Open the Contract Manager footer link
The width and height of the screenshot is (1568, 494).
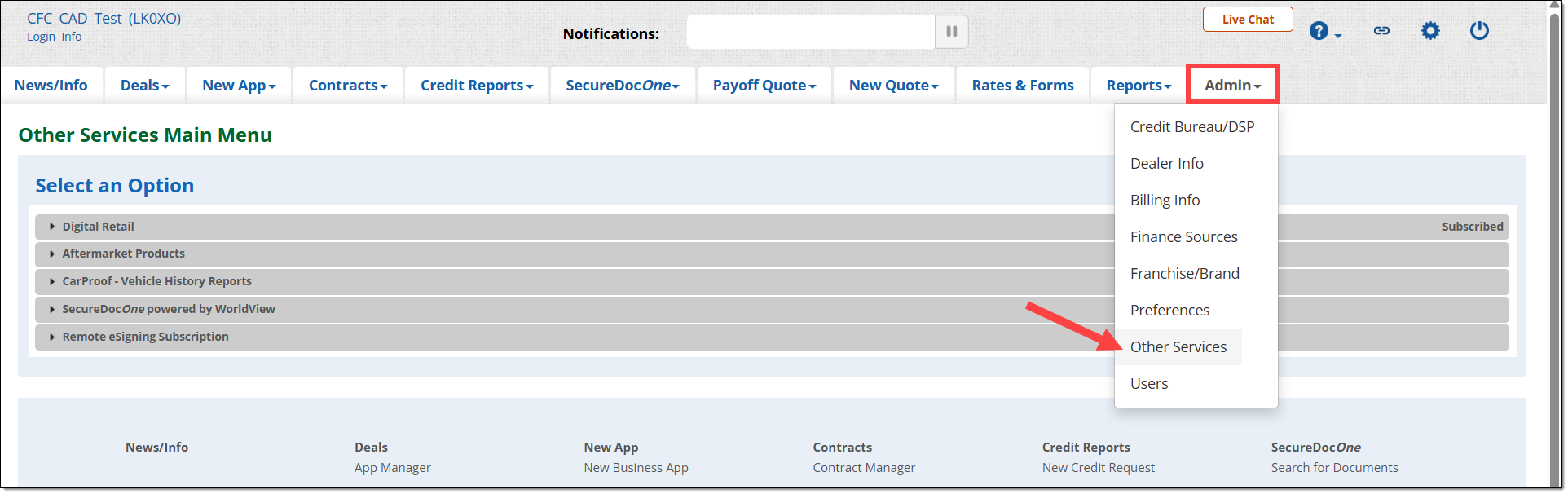coord(863,468)
